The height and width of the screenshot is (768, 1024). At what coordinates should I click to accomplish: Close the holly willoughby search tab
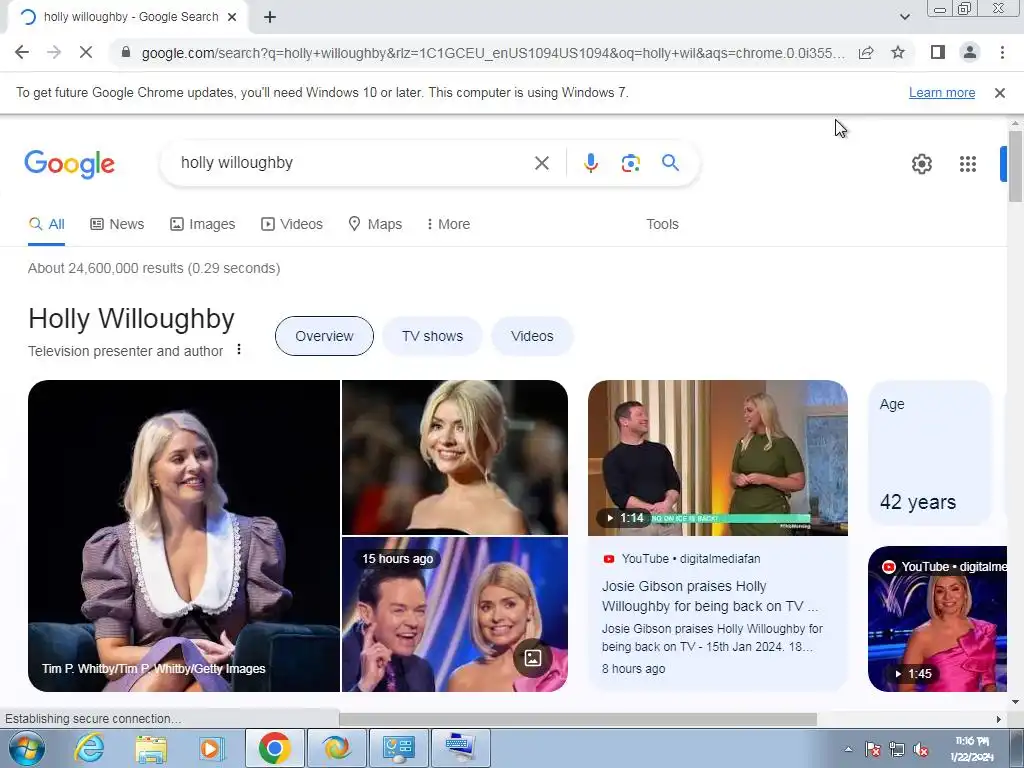(x=232, y=17)
